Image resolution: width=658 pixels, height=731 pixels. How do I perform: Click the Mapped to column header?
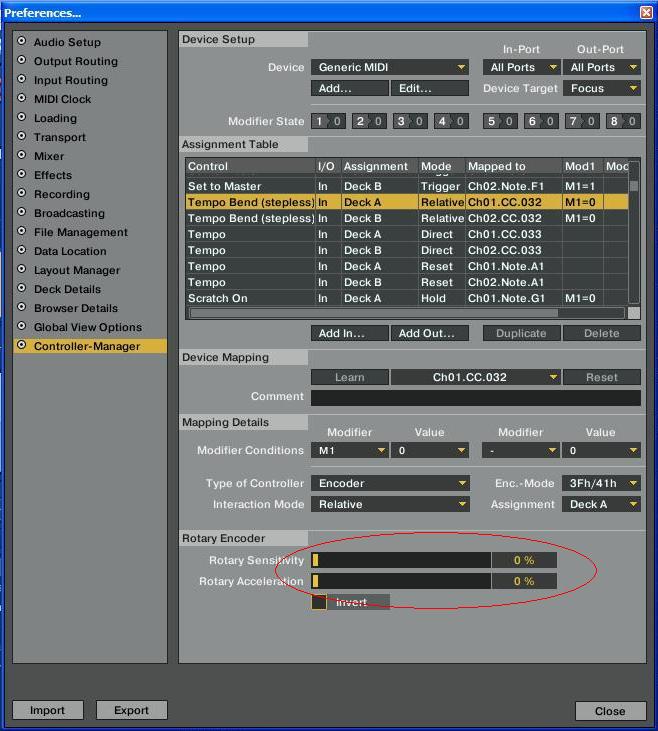pyautogui.click(x=513, y=166)
